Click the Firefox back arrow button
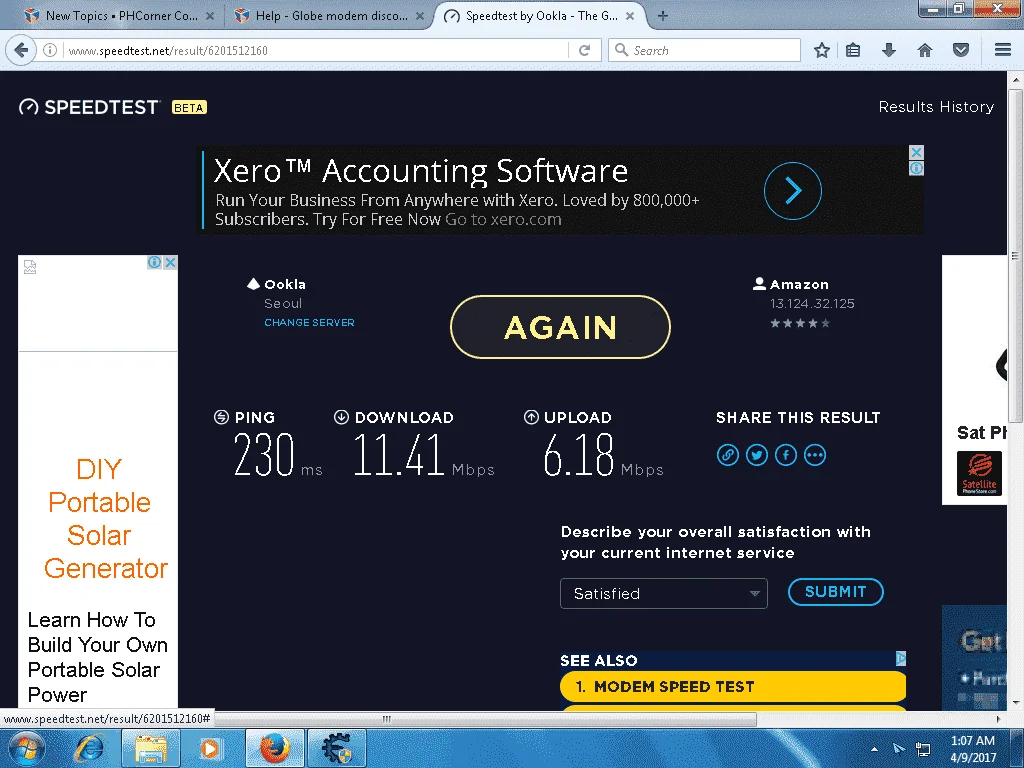Screen dimensions: 1024x768 tap(22, 50)
